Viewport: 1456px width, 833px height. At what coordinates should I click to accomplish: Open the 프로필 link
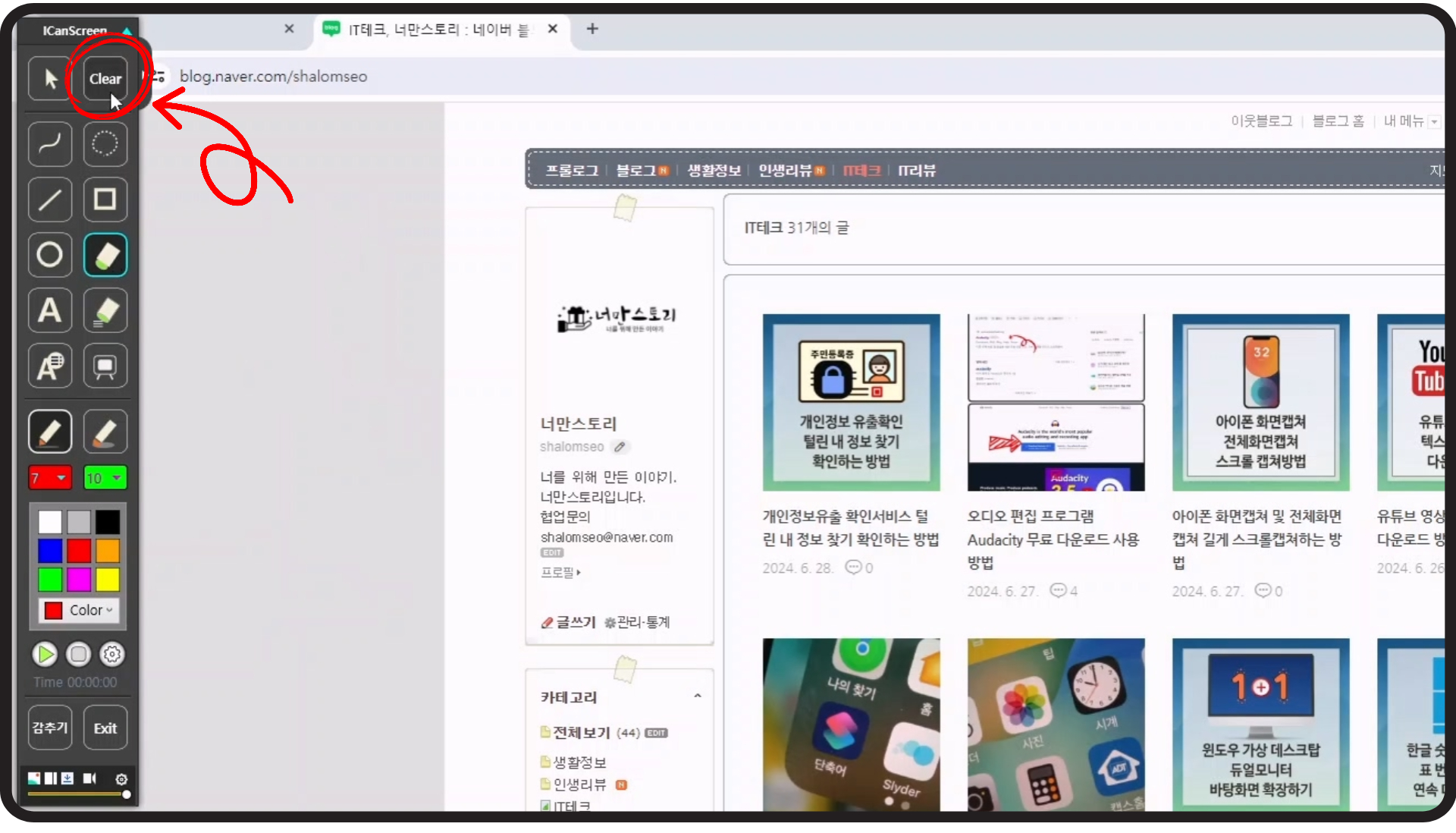(x=560, y=572)
